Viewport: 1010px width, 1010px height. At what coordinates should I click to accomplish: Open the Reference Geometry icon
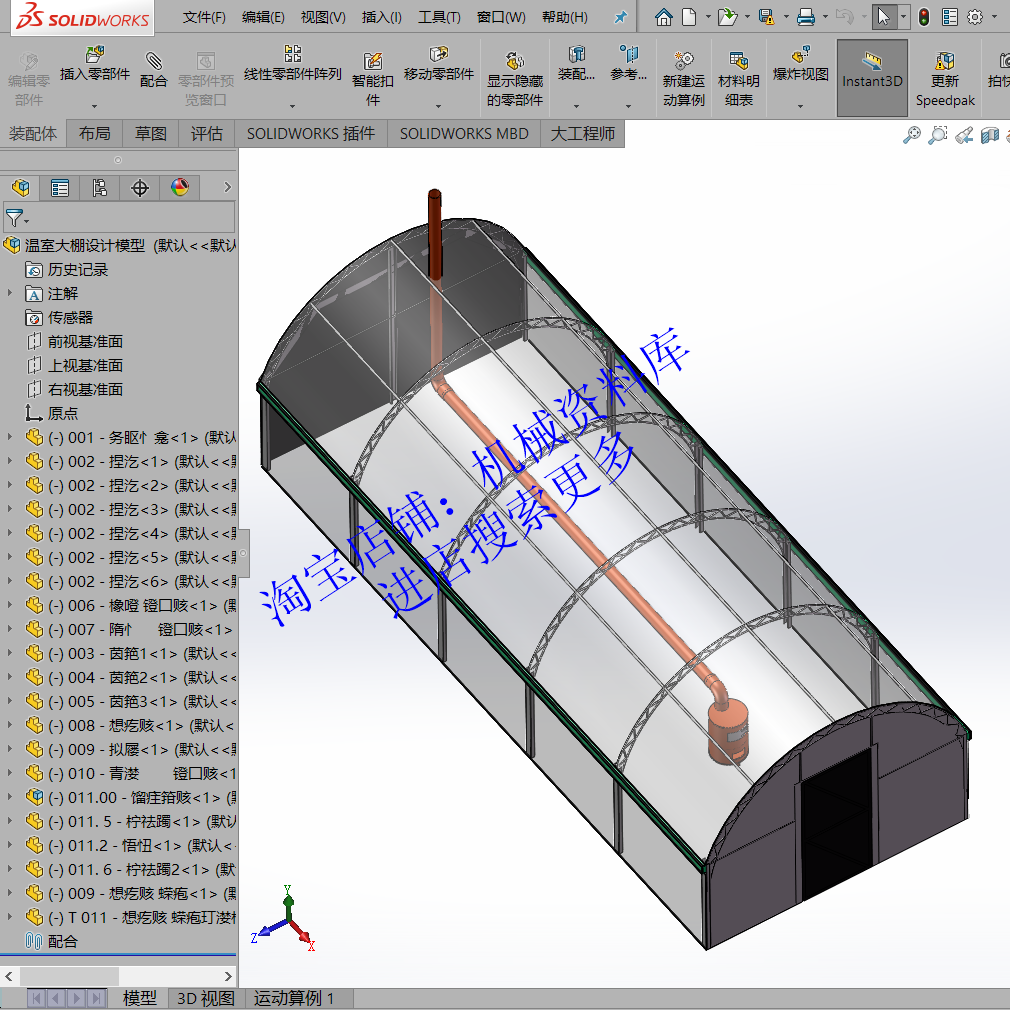[x=629, y=54]
